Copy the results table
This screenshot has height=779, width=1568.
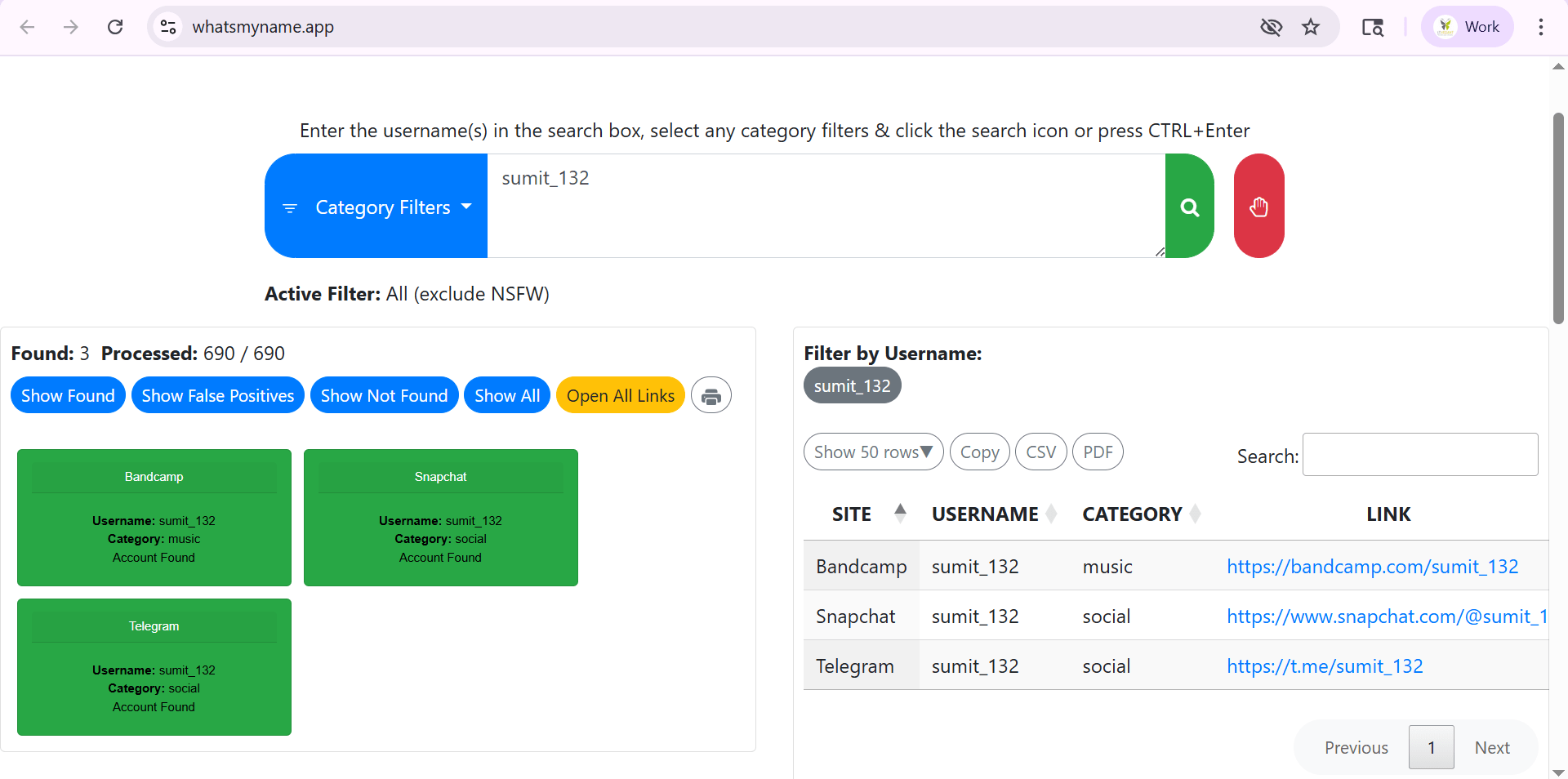point(979,452)
